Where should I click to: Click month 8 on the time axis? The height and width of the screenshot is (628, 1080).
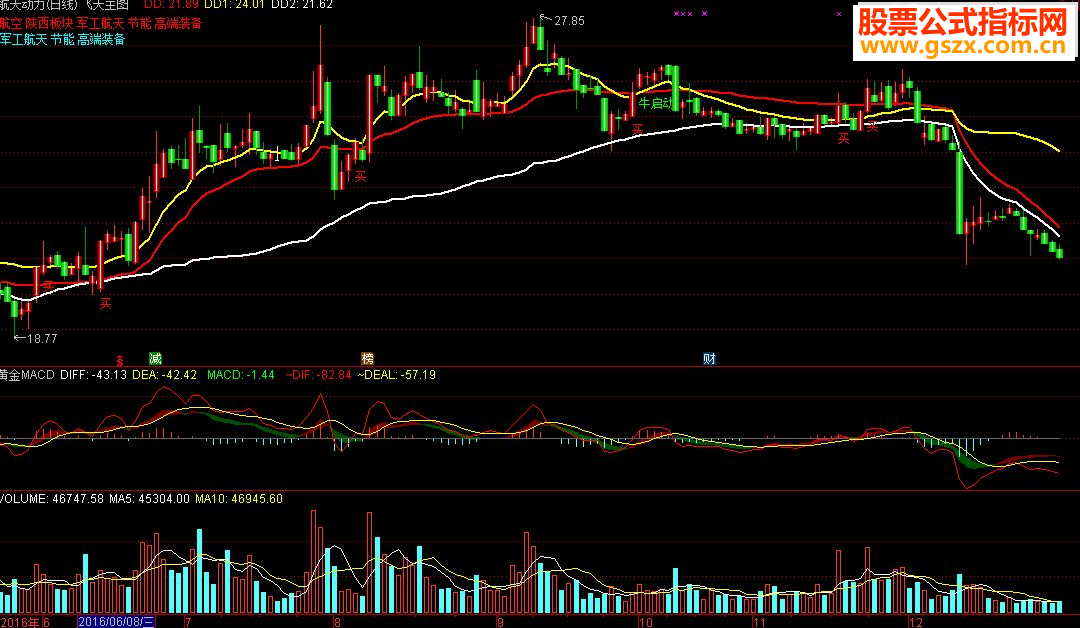coord(336,622)
